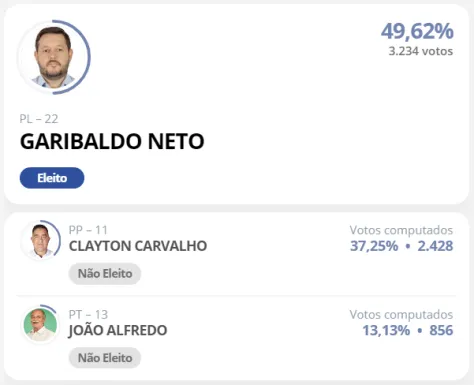
Task: Click the 3.234 votos count
Action: 421,51
